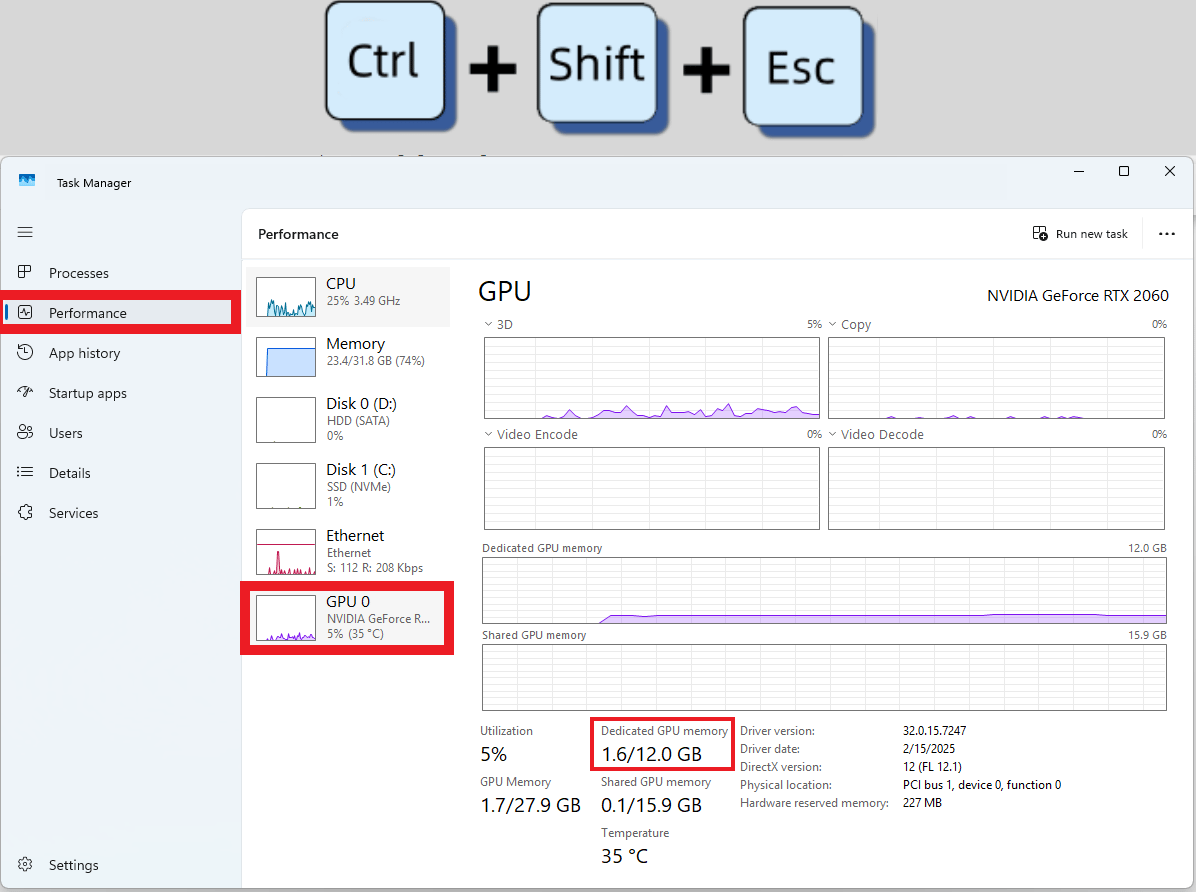Click the driver version 32.0.15.7247
The image size is (1196, 892).
[x=934, y=731]
